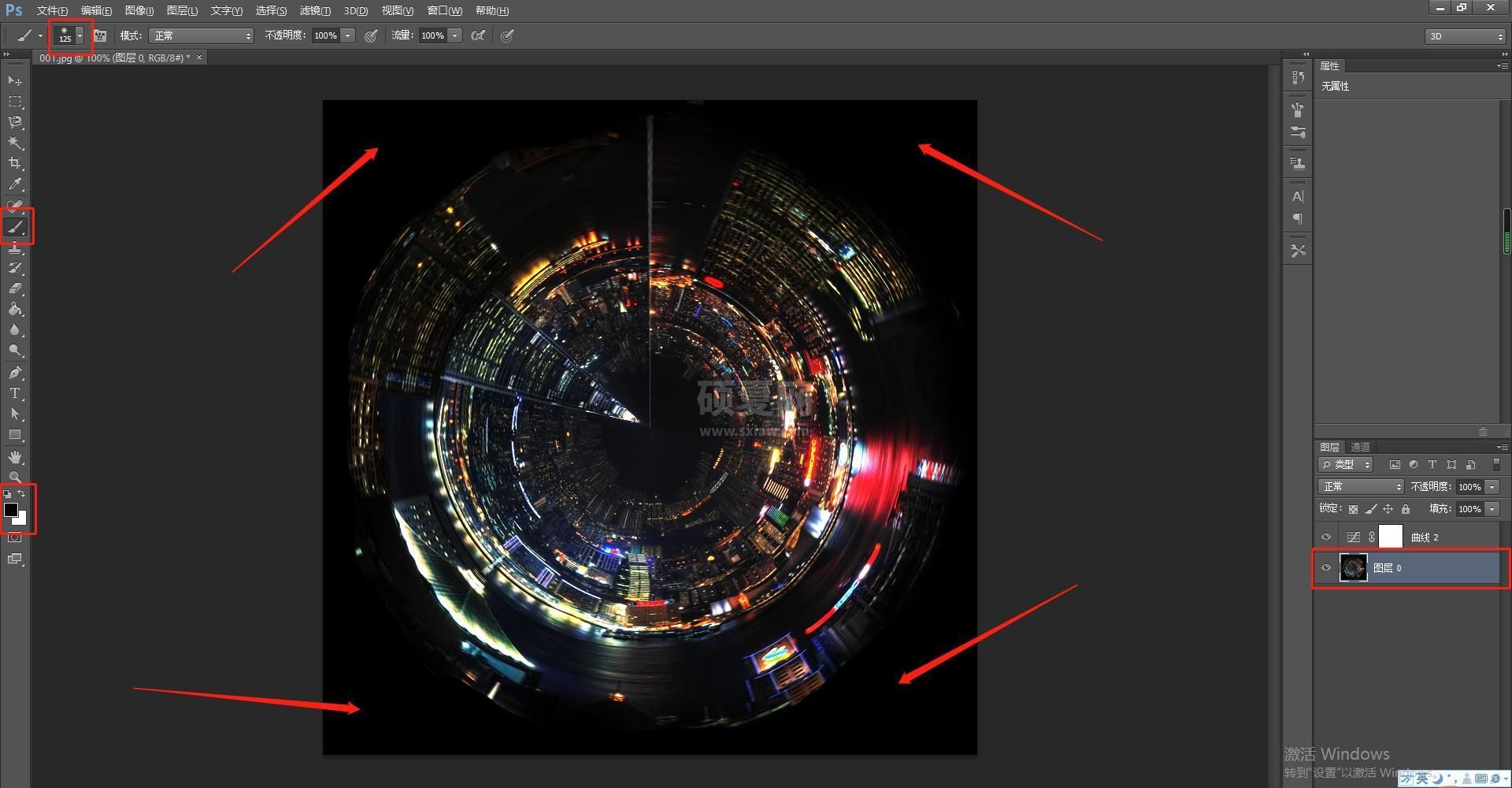
Task: Toggle lock image pixels
Action: click(x=1371, y=509)
